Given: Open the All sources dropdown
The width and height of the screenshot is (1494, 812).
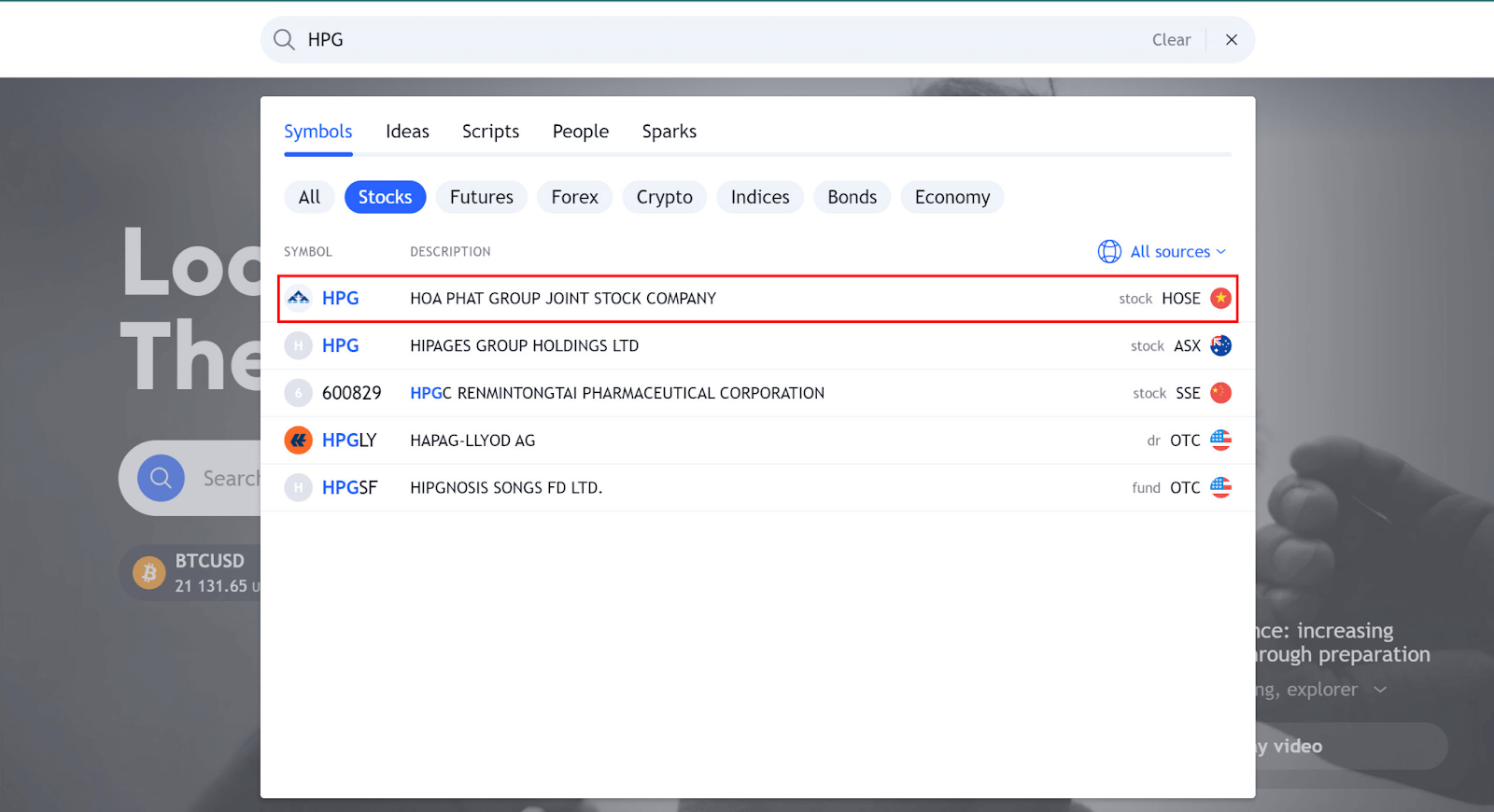Looking at the screenshot, I should tap(1163, 252).
